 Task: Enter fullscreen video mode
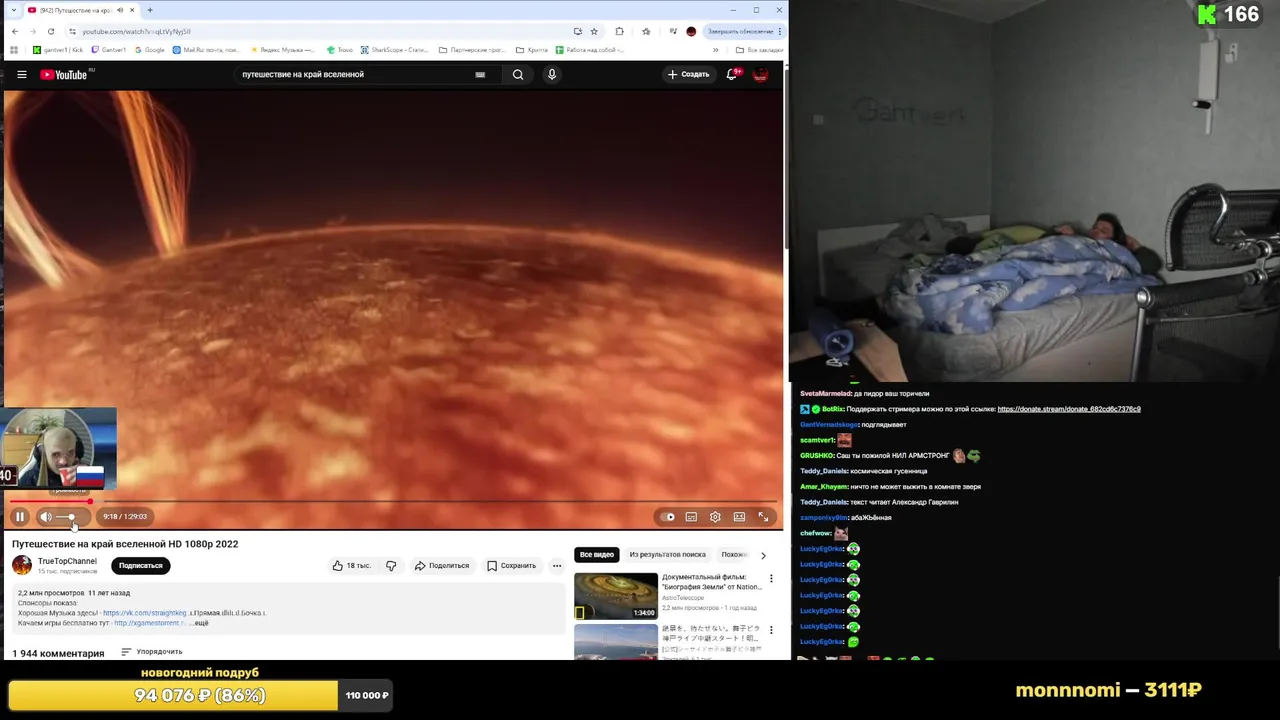coord(763,517)
